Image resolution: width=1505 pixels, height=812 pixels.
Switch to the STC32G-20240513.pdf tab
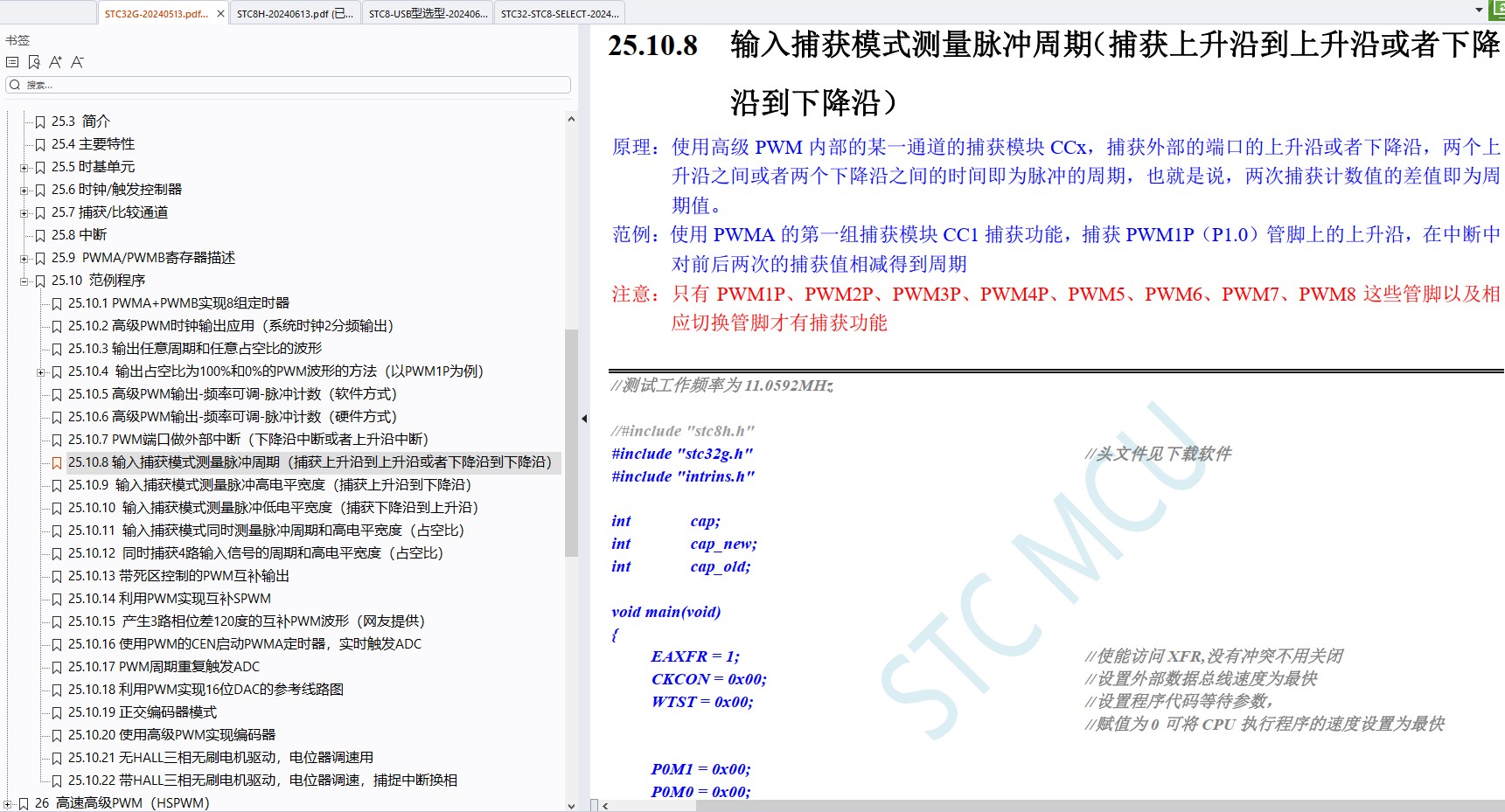click(x=156, y=14)
